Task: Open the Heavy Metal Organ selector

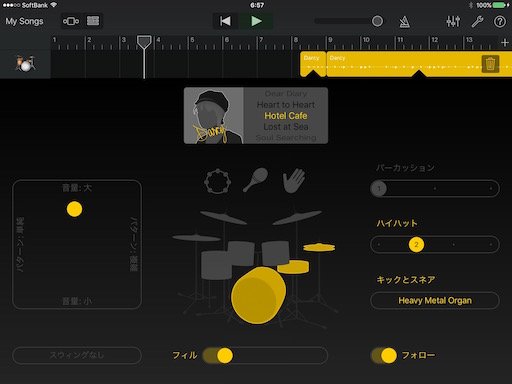Action: (435, 301)
